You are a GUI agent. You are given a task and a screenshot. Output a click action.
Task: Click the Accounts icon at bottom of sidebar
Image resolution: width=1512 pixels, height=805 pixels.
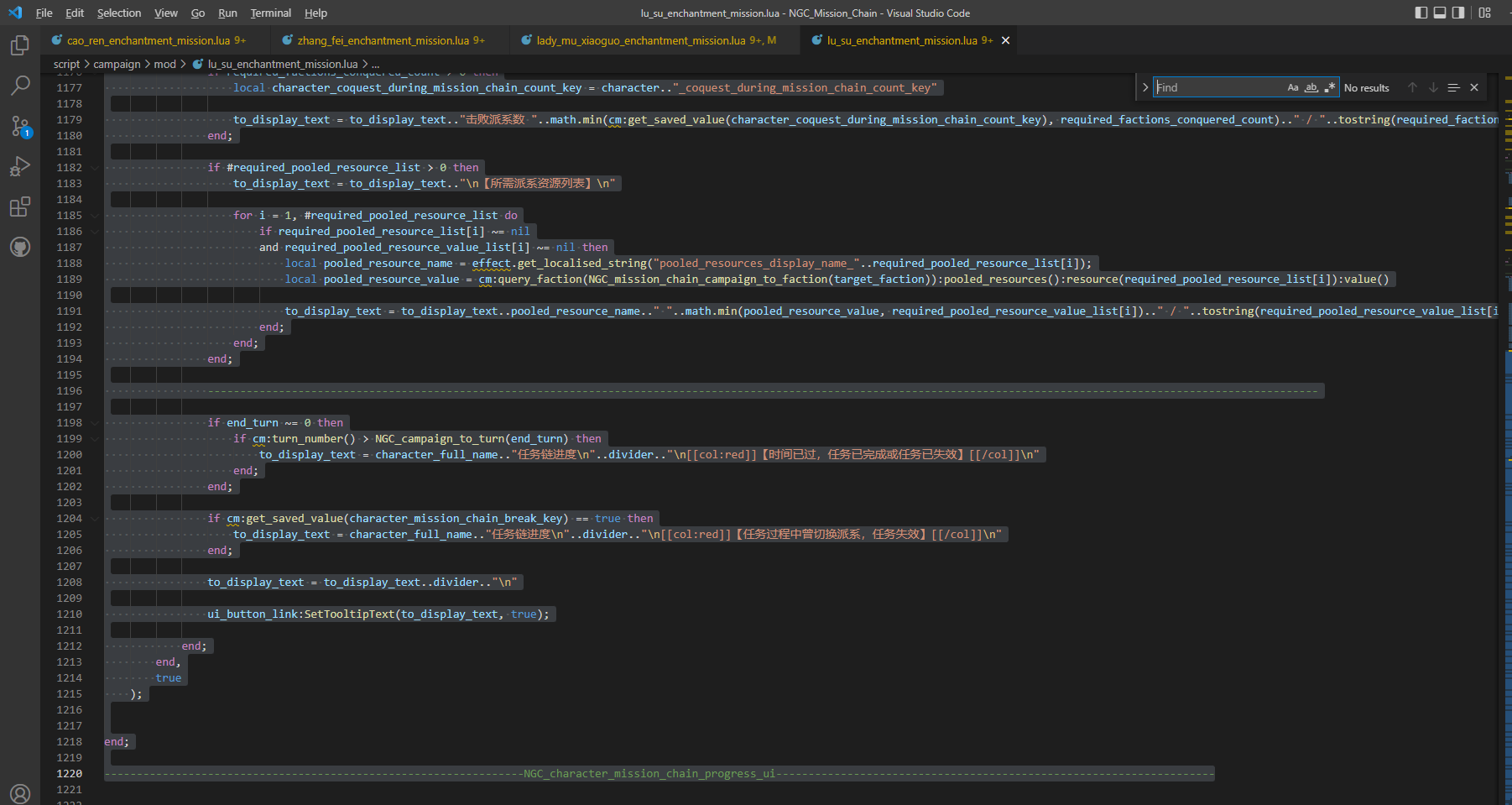pos(19,792)
